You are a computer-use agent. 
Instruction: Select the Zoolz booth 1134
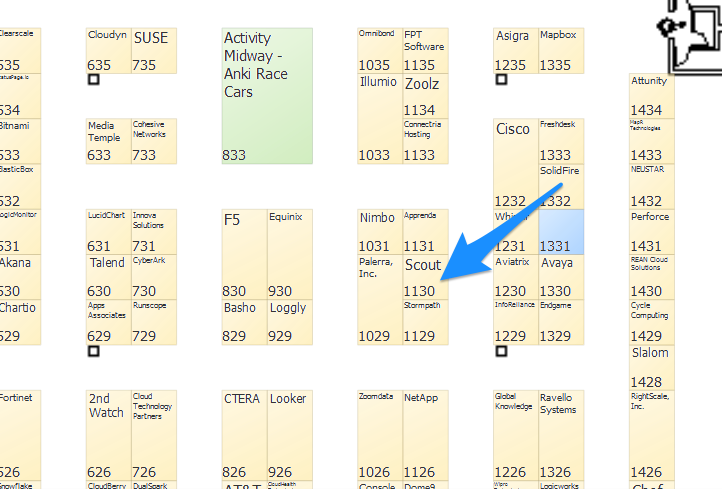click(425, 96)
